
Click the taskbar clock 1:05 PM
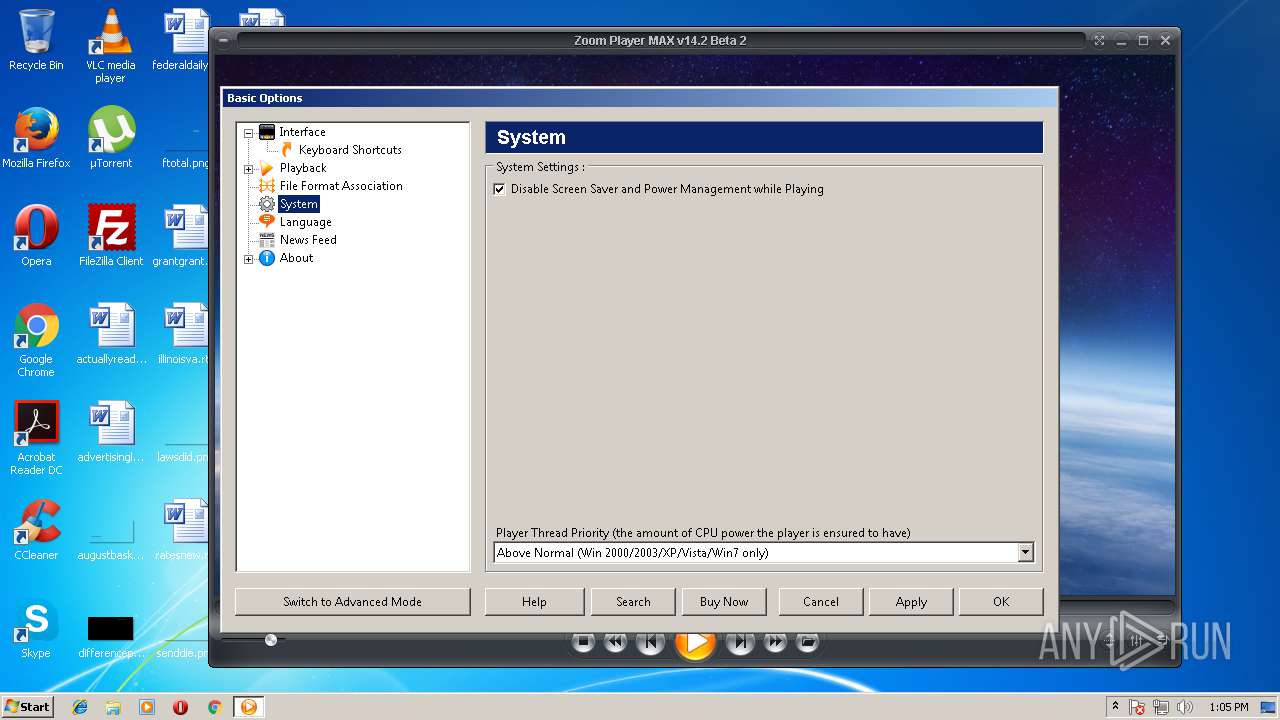click(x=1229, y=707)
